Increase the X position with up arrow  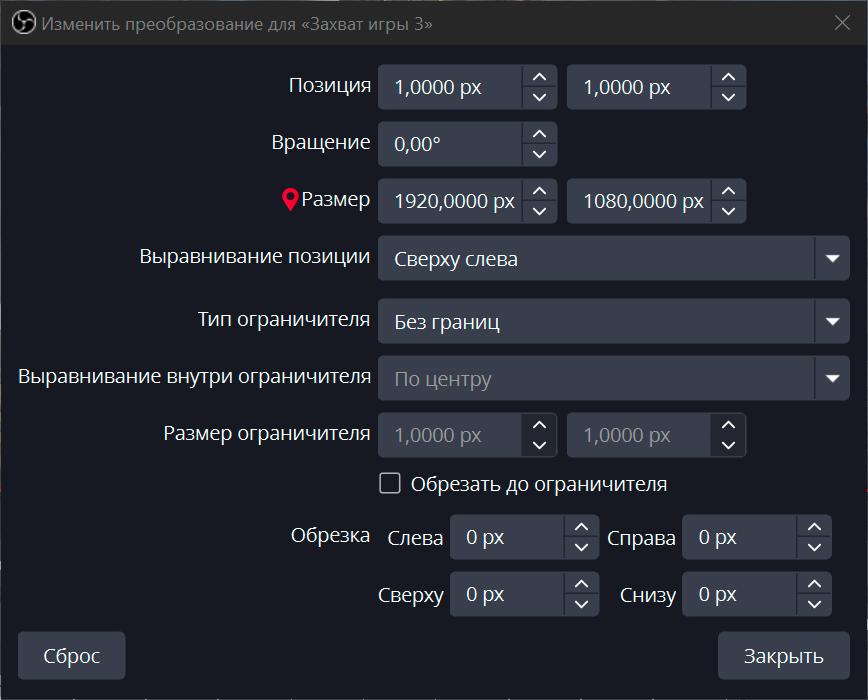[x=539, y=77]
